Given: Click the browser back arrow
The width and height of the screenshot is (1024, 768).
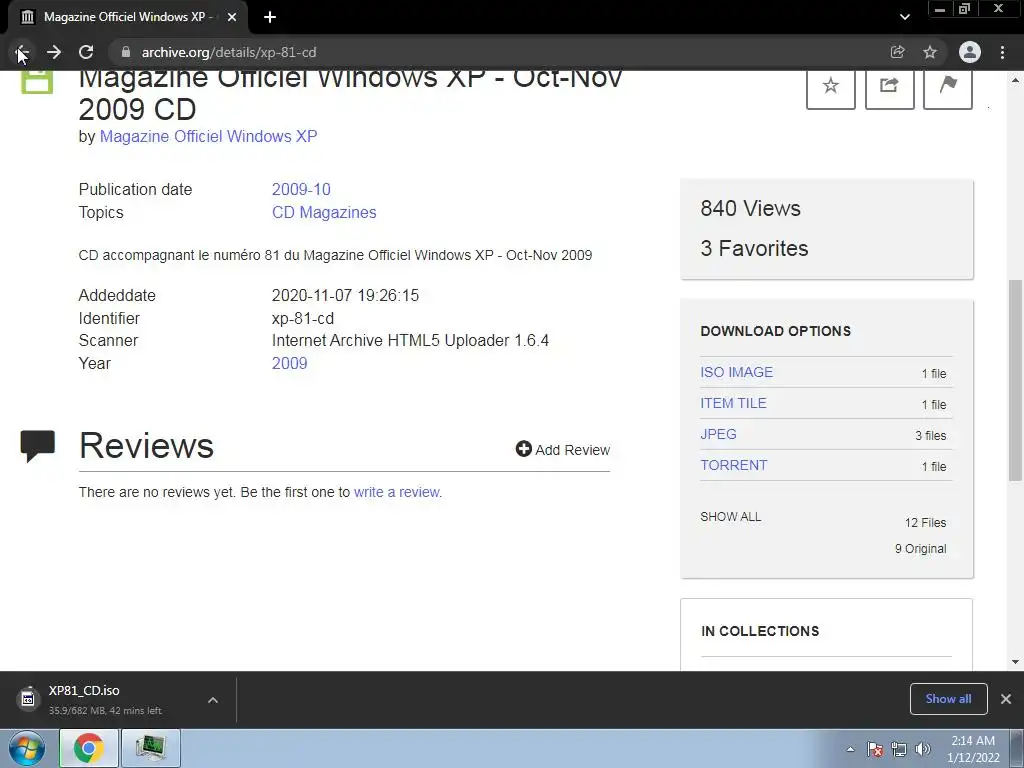Looking at the screenshot, I should [x=21, y=52].
